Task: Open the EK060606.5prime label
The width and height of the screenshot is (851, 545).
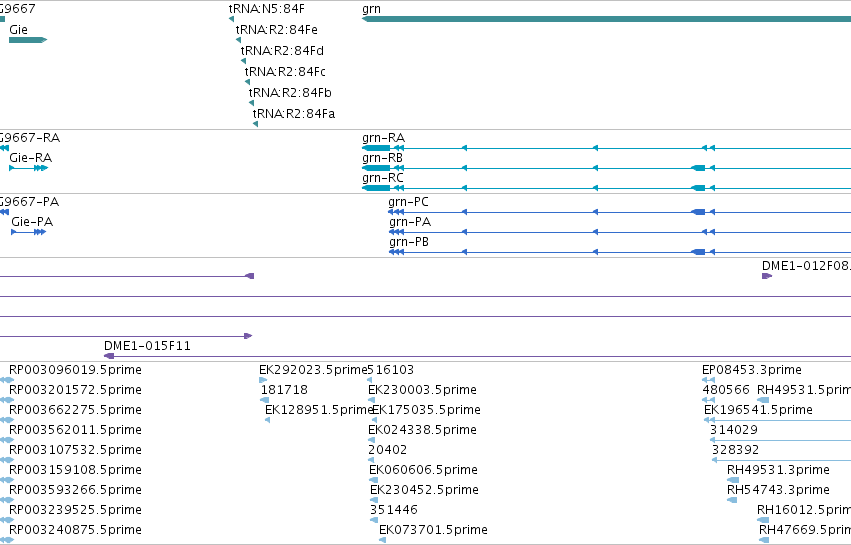Action: 423,470
